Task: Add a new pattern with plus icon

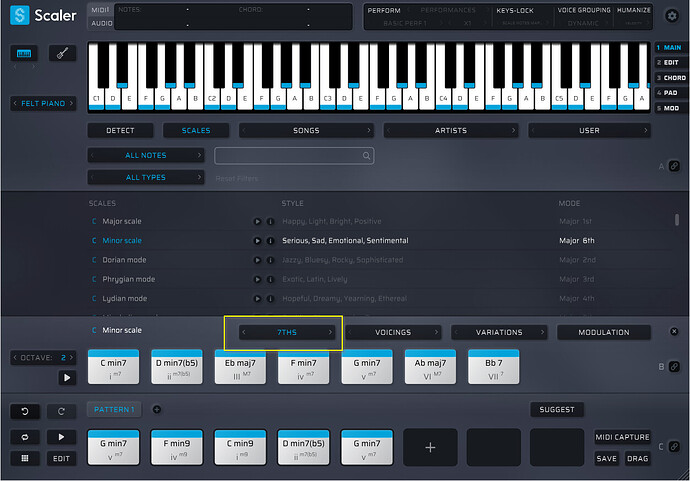Action: (x=157, y=410)
